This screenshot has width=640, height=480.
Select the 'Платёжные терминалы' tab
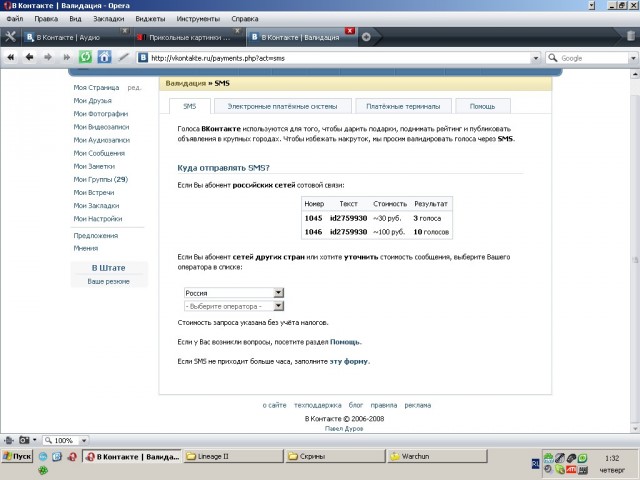coord(403,106)
